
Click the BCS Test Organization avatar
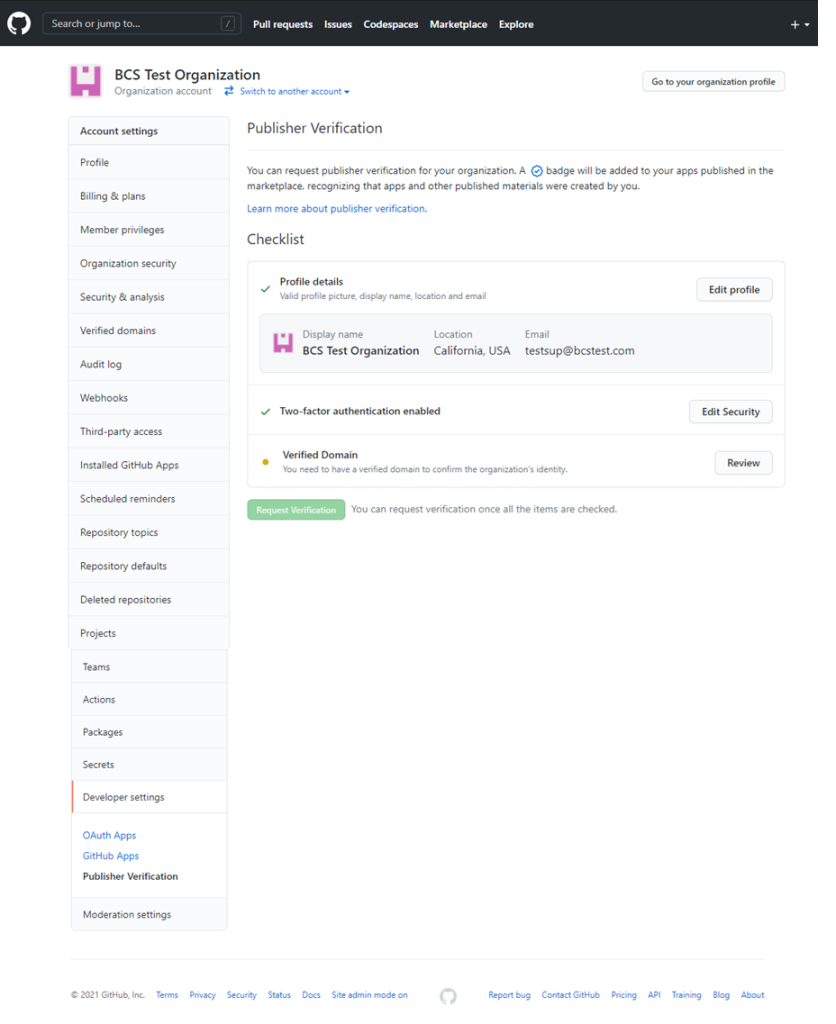pyautogui.click(x=85, y=81)
